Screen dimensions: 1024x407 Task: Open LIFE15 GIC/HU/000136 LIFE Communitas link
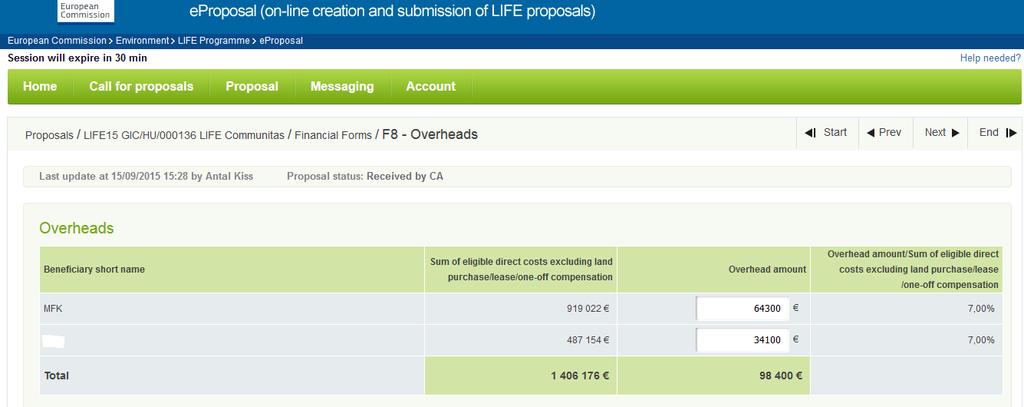pos(184,135)
